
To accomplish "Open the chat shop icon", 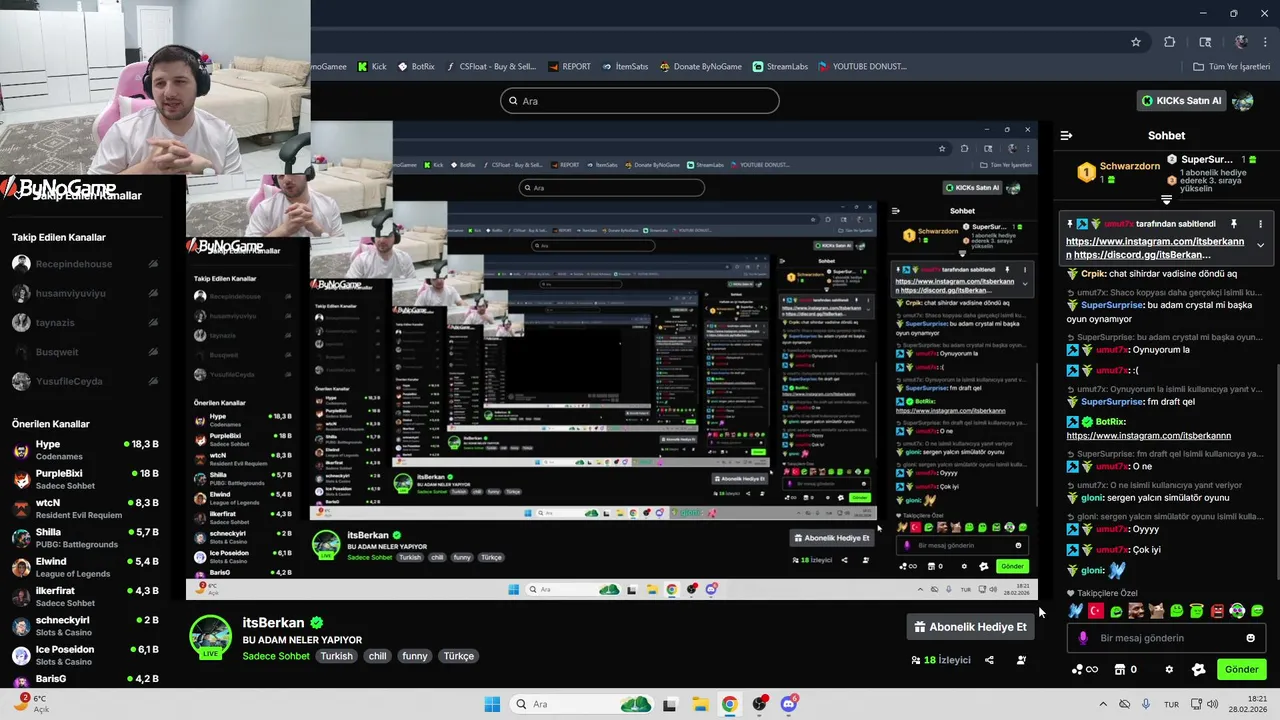I will point(1120,669).
